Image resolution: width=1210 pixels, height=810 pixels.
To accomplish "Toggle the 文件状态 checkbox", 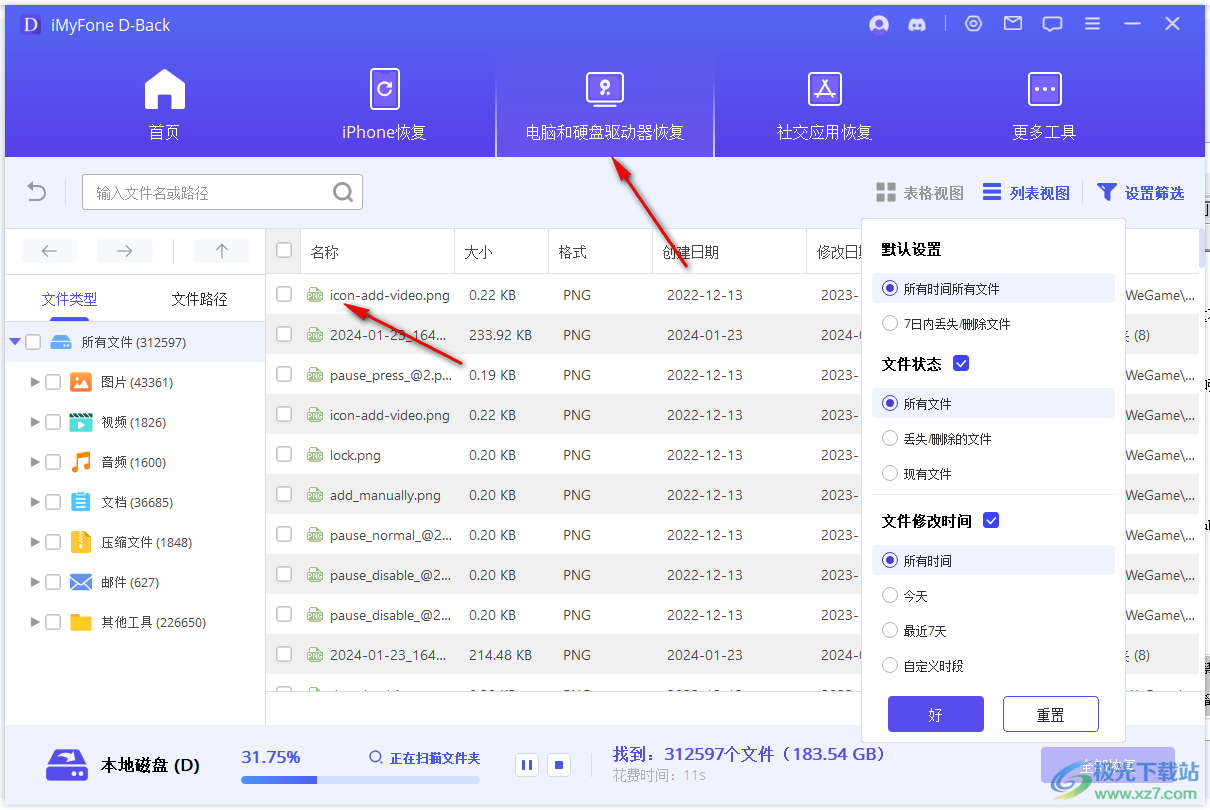I will 961,364.
